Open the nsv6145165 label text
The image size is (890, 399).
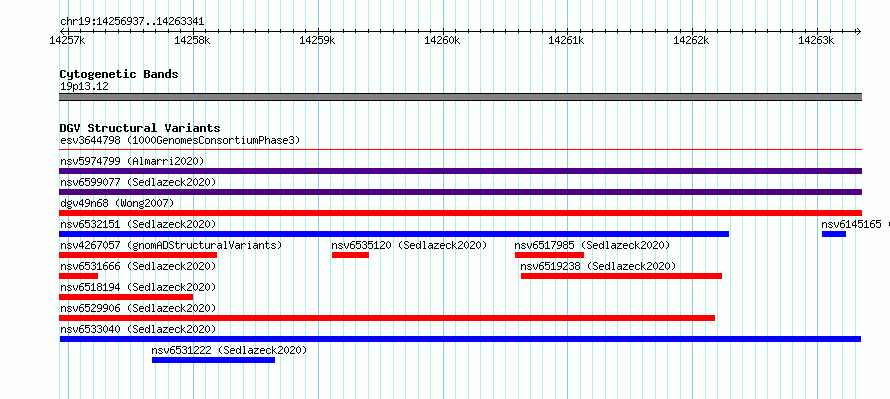tap(851, 224)
